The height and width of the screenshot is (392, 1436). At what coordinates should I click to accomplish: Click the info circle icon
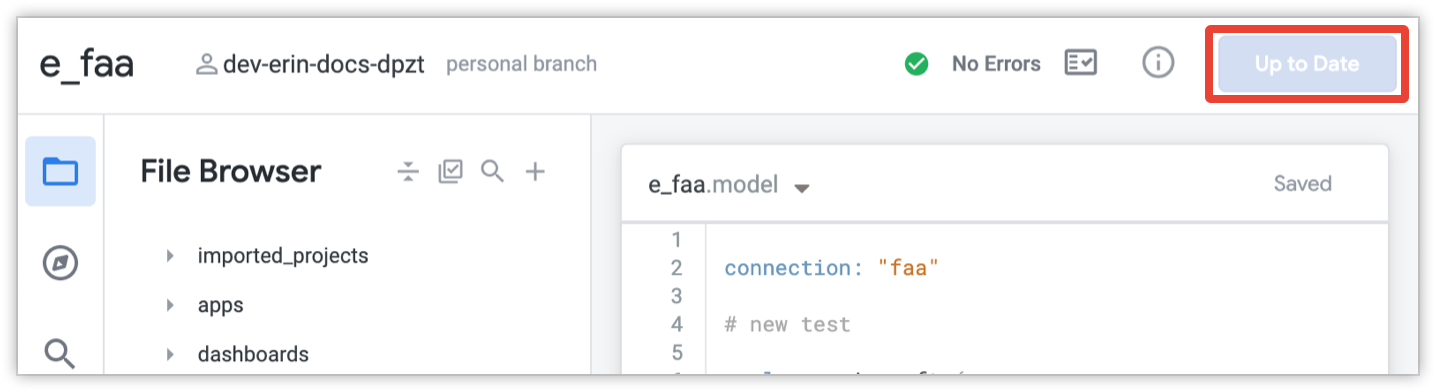[1157, 64]
